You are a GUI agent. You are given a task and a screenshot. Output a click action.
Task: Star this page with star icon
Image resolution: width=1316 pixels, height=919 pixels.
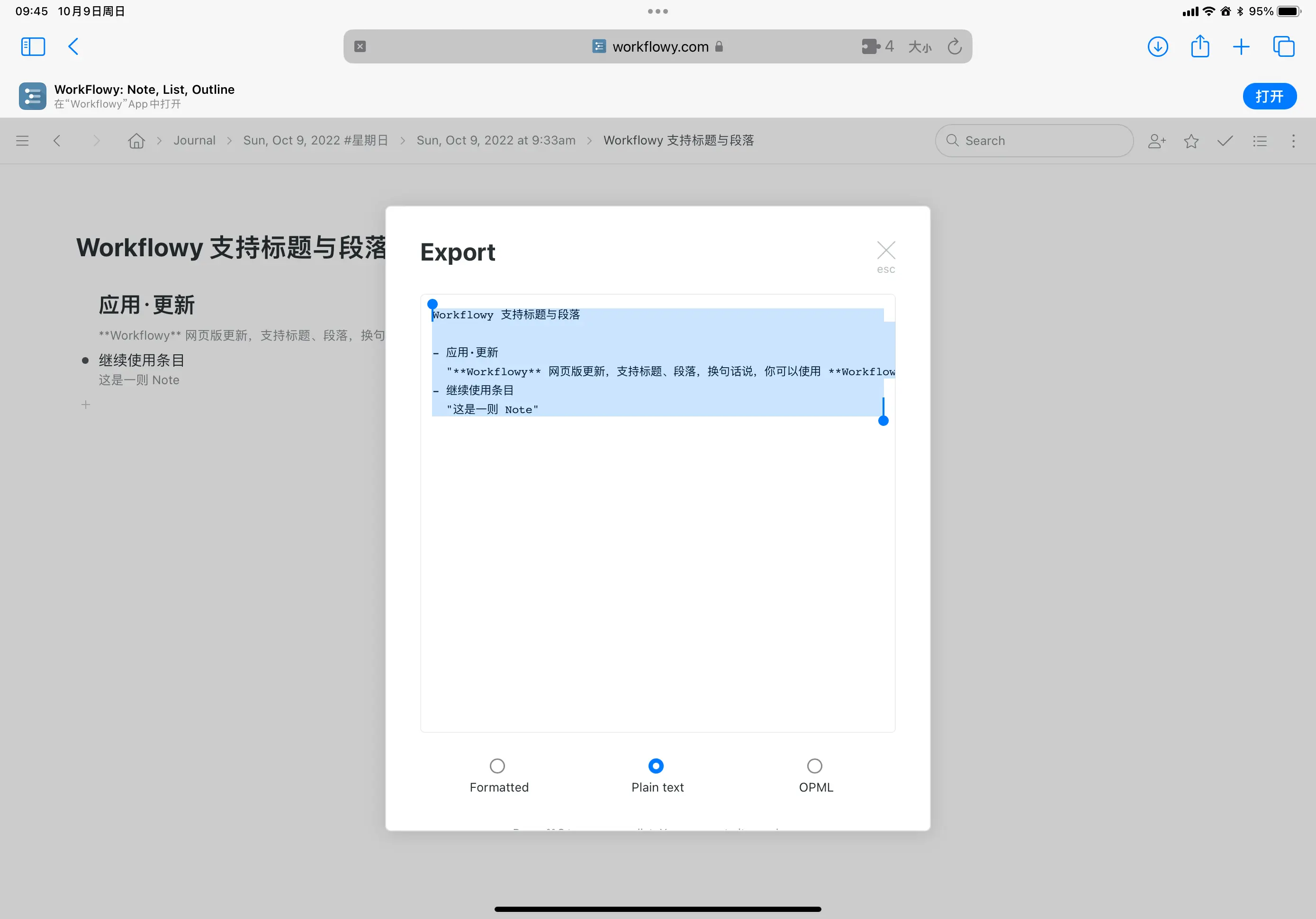pos(1191,141)
